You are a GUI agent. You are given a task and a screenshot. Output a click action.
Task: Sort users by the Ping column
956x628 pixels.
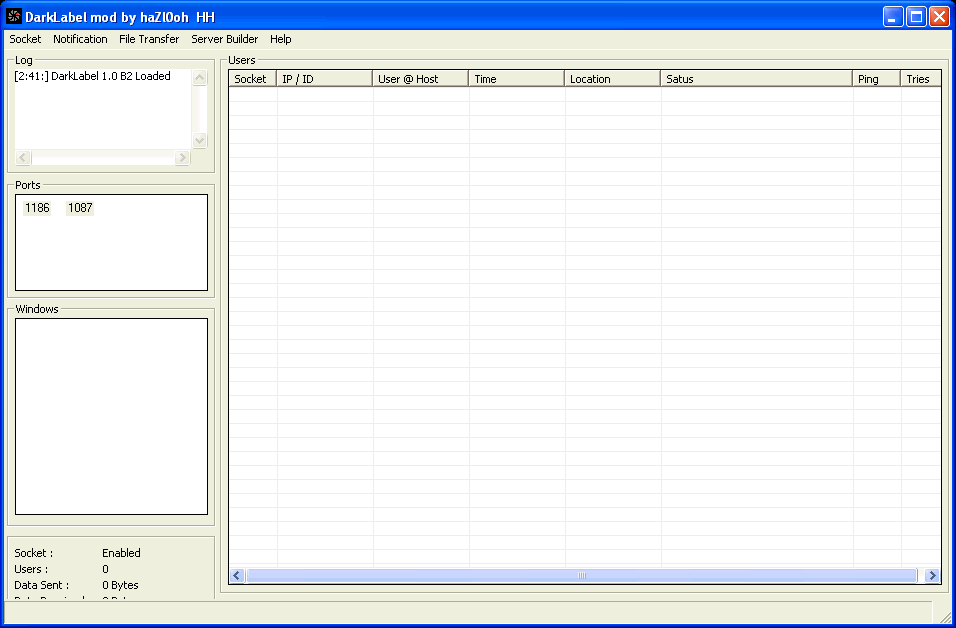(x=875, y=78)
